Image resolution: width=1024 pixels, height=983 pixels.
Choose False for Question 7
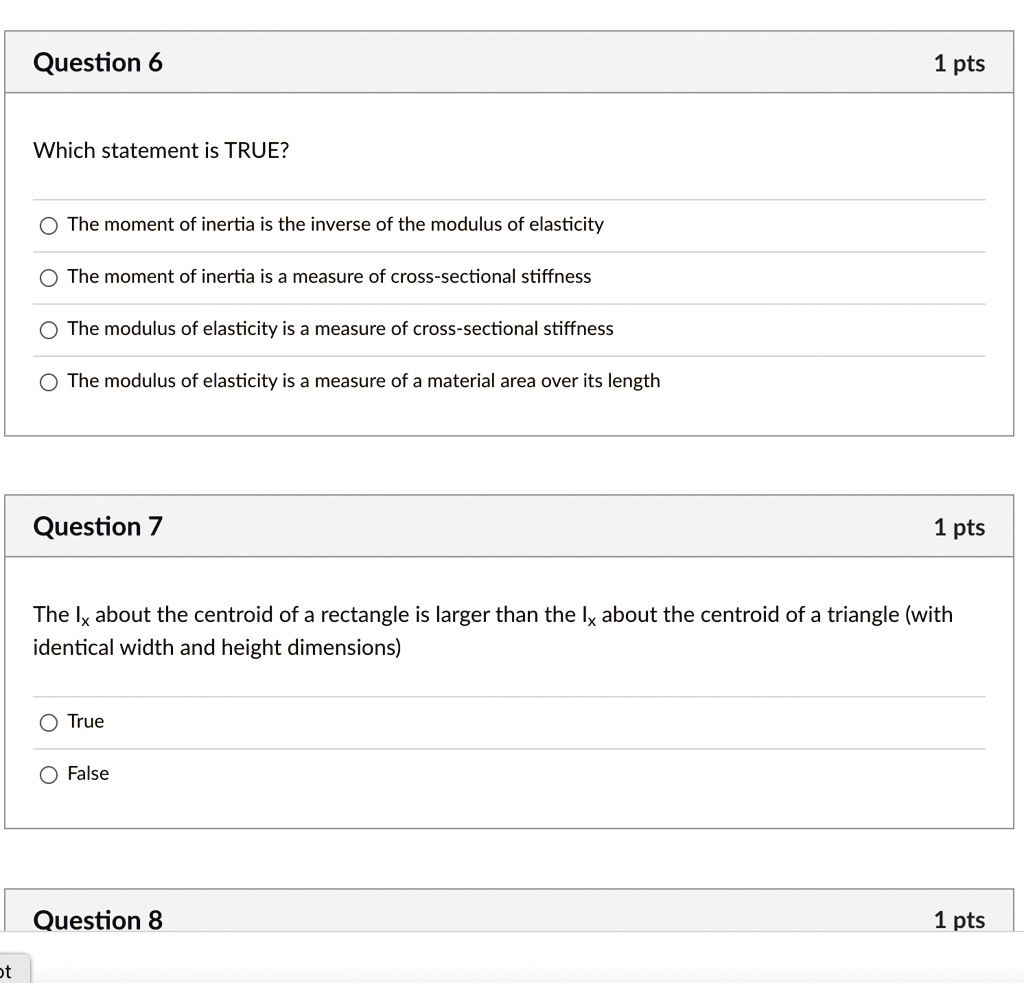[x=47, y=774]
